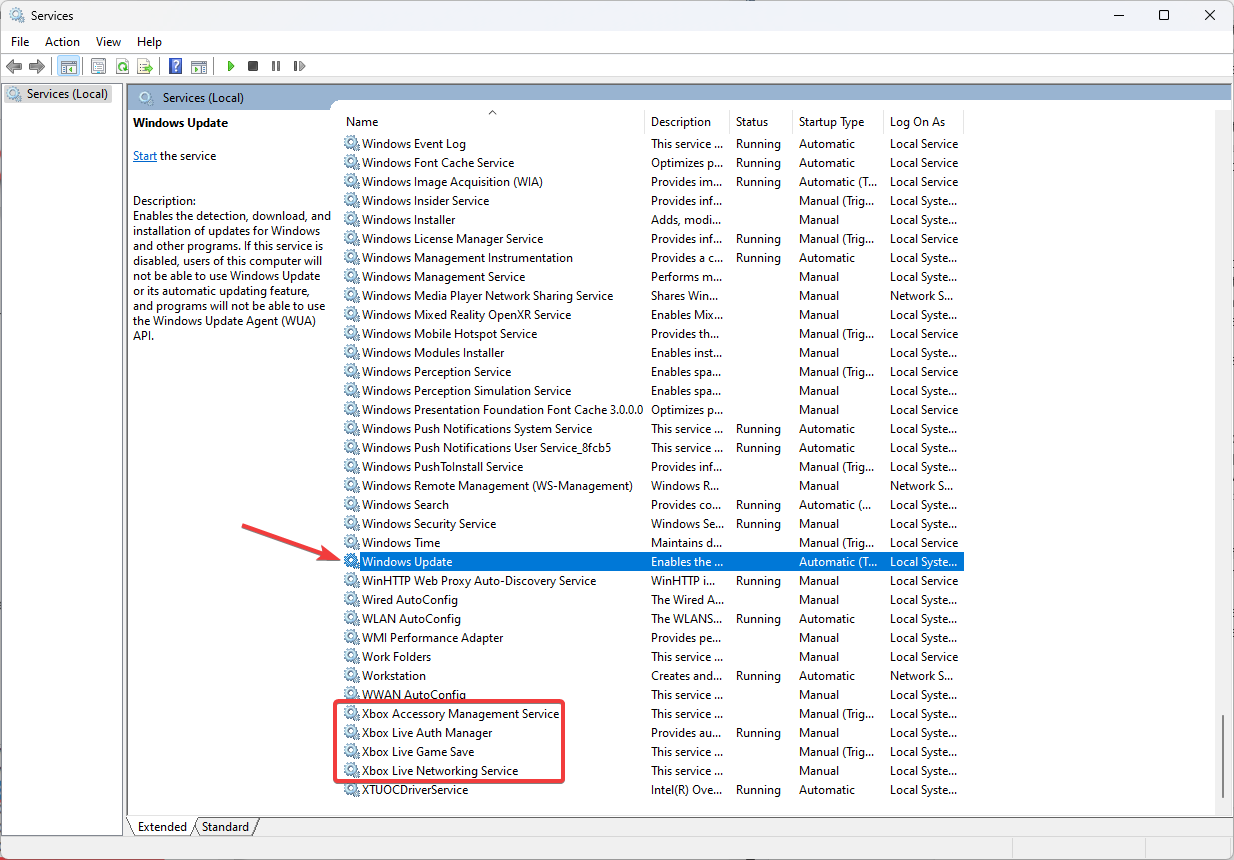Select the Windows Search service row

pos(404,504)
